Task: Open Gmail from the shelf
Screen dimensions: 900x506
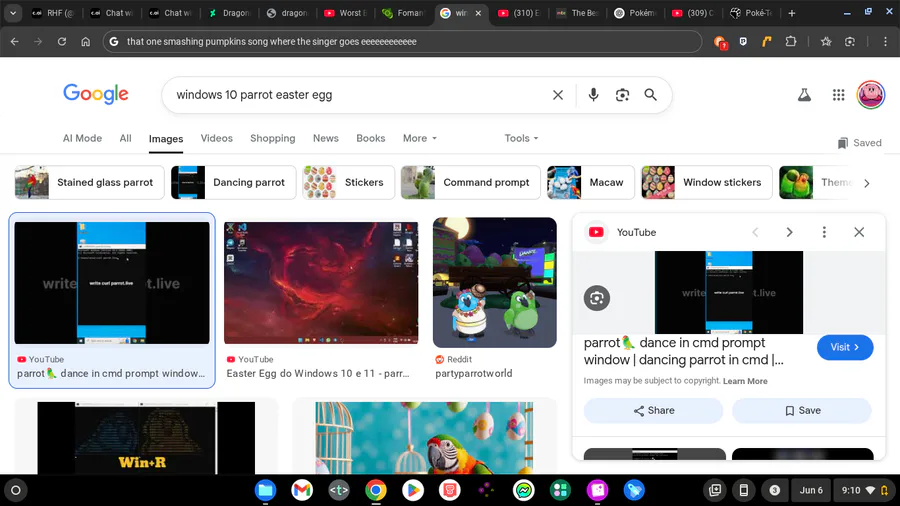Action: coord(302,490)
